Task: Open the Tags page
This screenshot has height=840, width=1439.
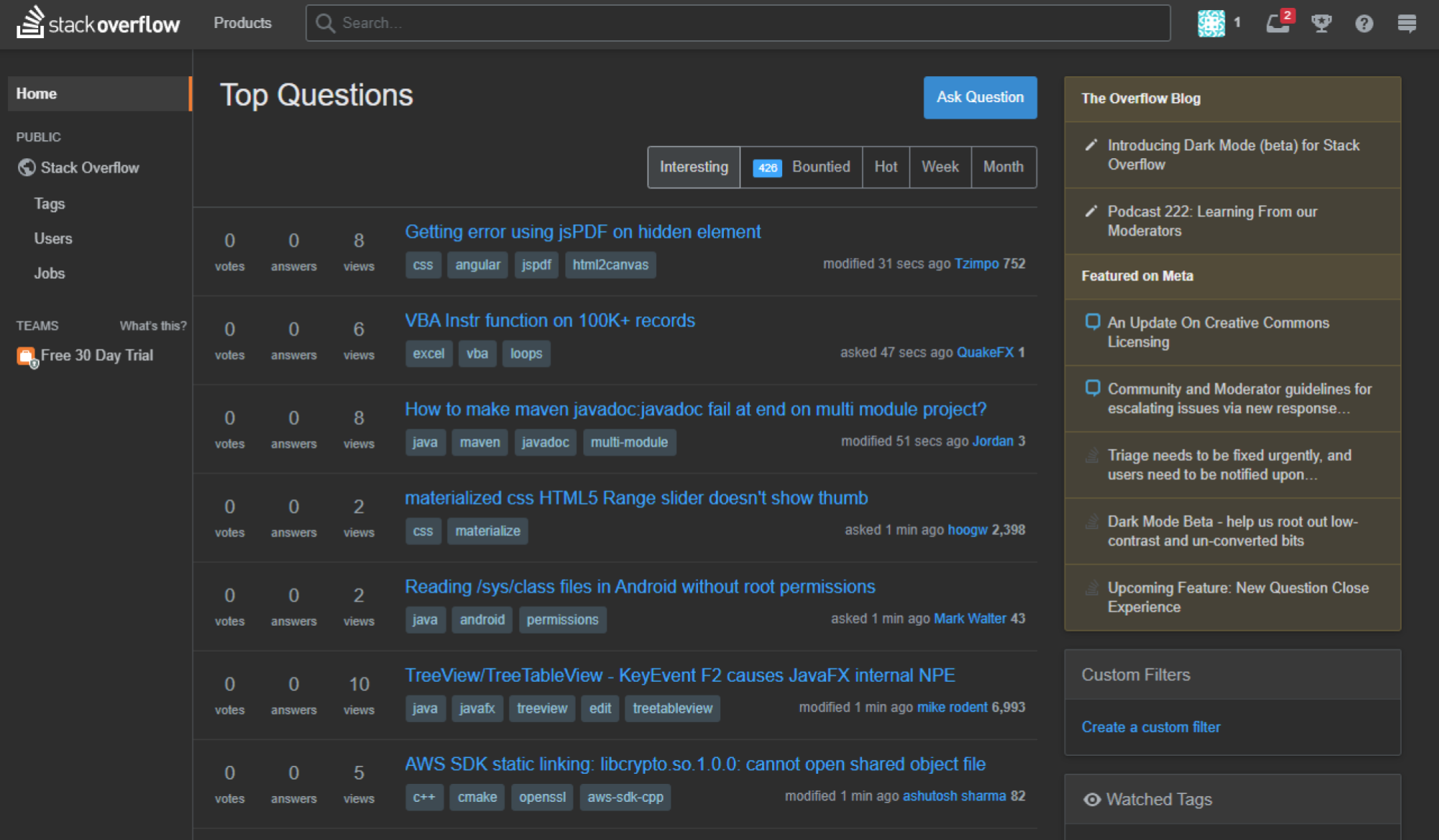Action: [x=49, y=204]
